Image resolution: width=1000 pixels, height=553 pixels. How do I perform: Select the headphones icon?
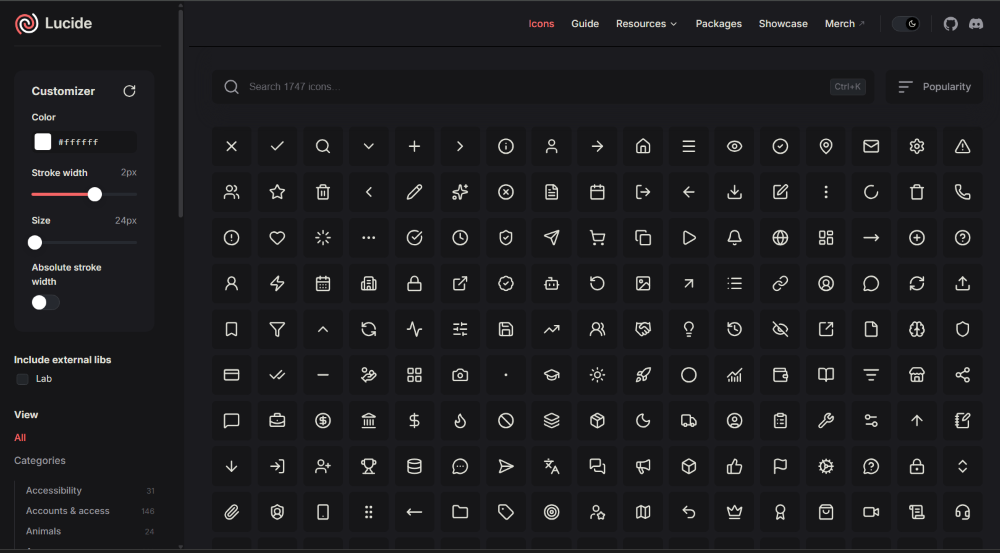(x=962, y=512)
